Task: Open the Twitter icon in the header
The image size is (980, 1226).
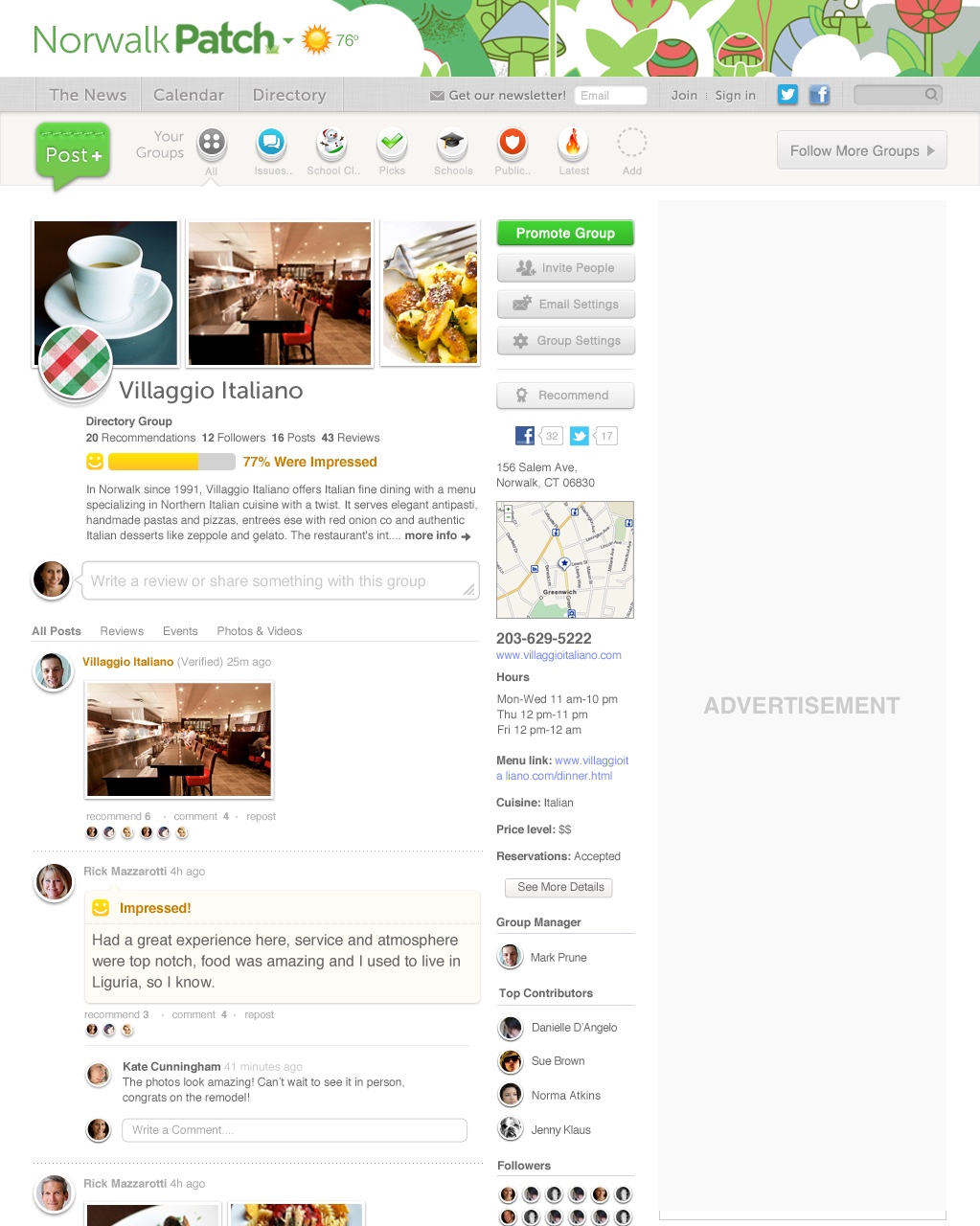Action: point(787,94)
